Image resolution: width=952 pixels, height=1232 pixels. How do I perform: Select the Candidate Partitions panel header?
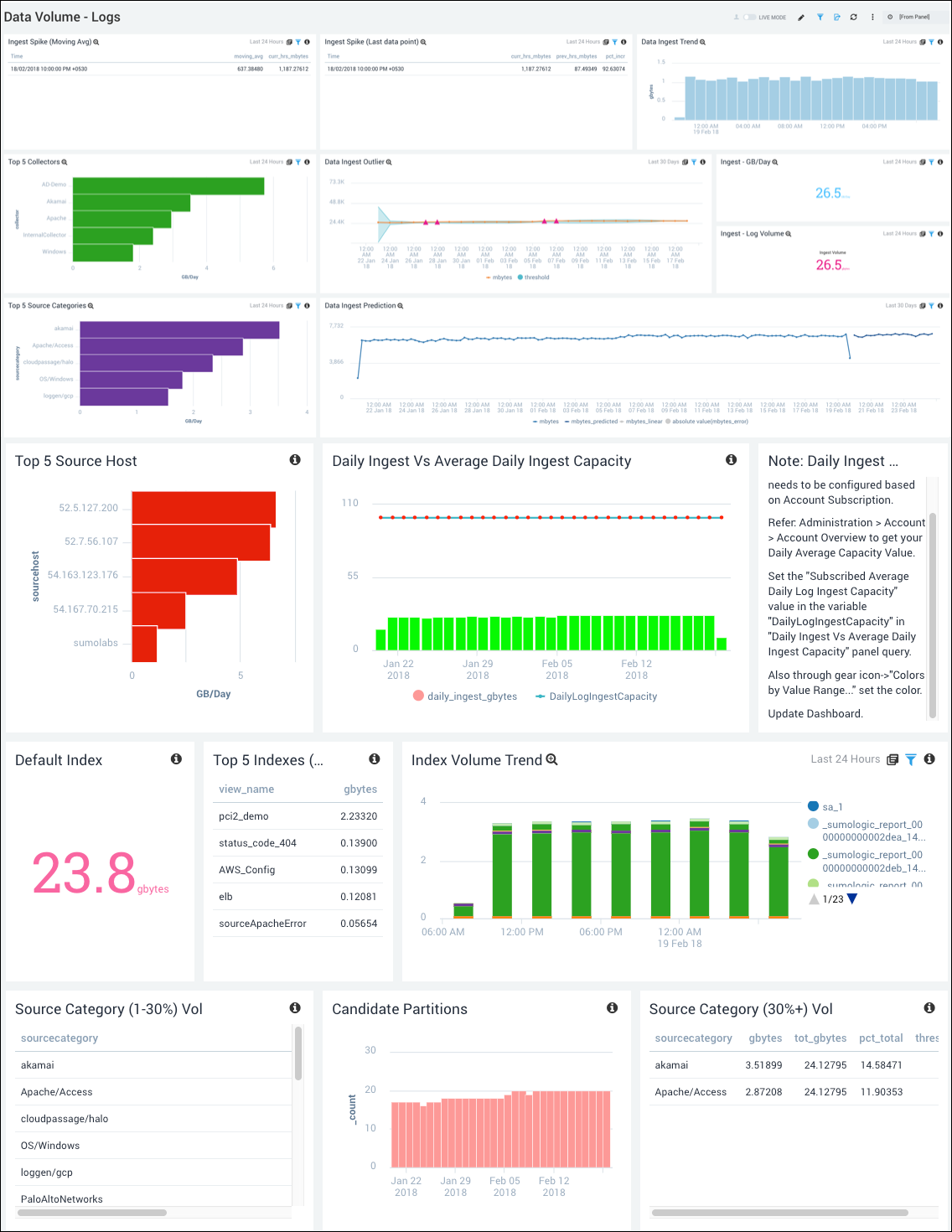coord(400,1009)
